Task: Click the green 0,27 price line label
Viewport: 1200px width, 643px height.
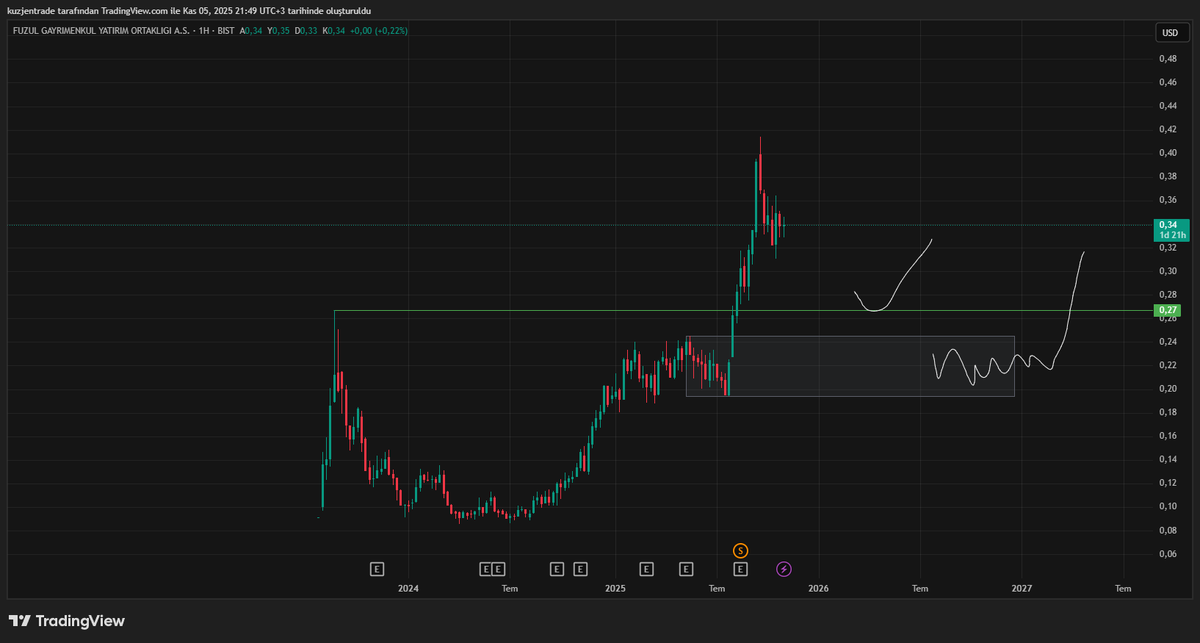Action: pos(1167,310)
